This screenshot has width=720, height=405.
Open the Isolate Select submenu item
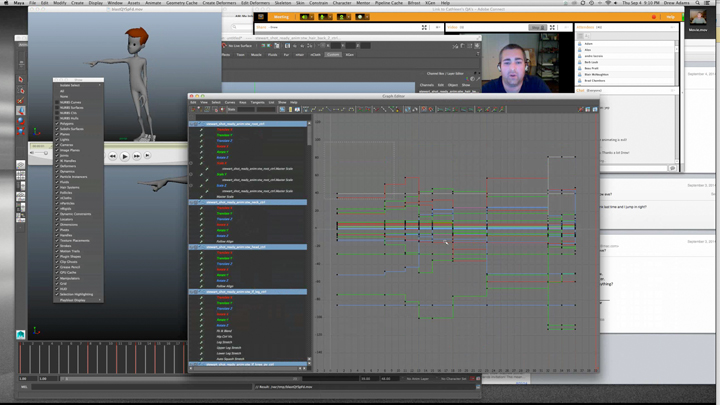70,85
